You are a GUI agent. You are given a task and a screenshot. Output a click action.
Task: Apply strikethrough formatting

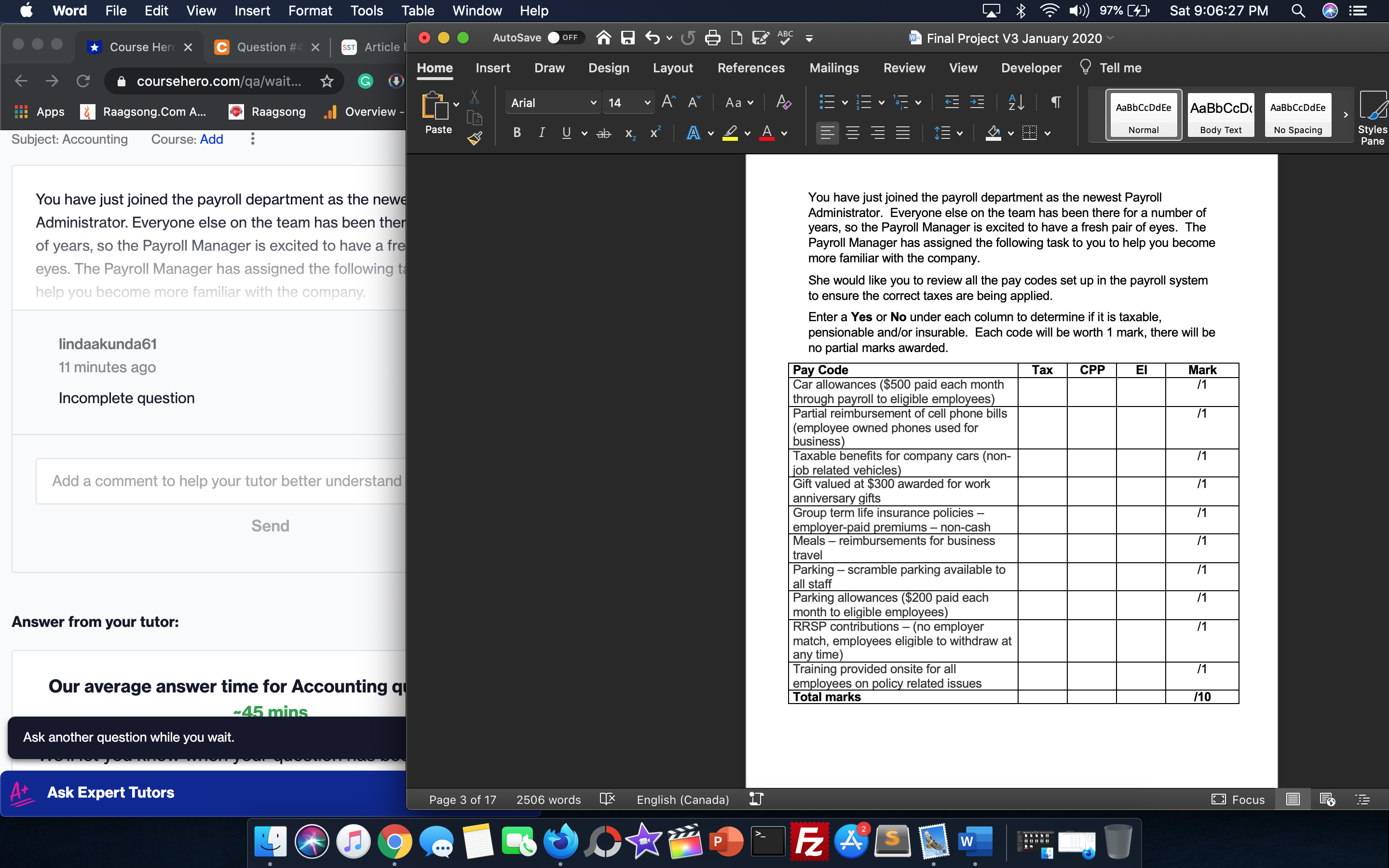603,133
